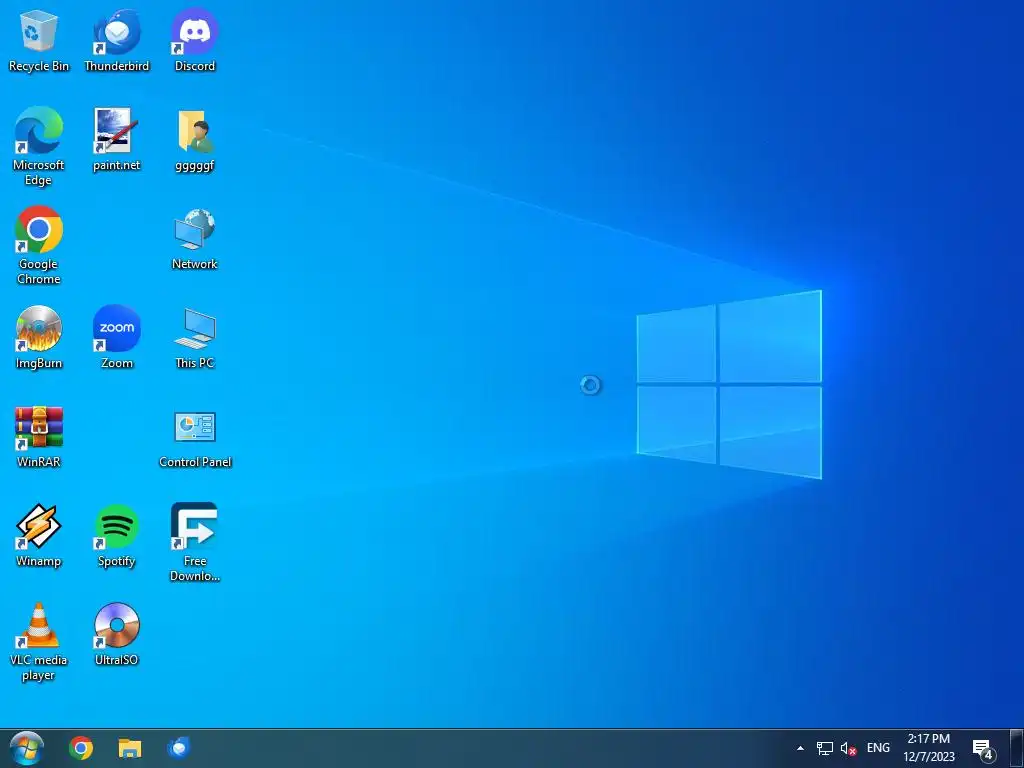Image resolution: width=1024 pixels, height=768 pixels.
Task: Select the VLC media player shortcut
Action: [x=39, y=642]
